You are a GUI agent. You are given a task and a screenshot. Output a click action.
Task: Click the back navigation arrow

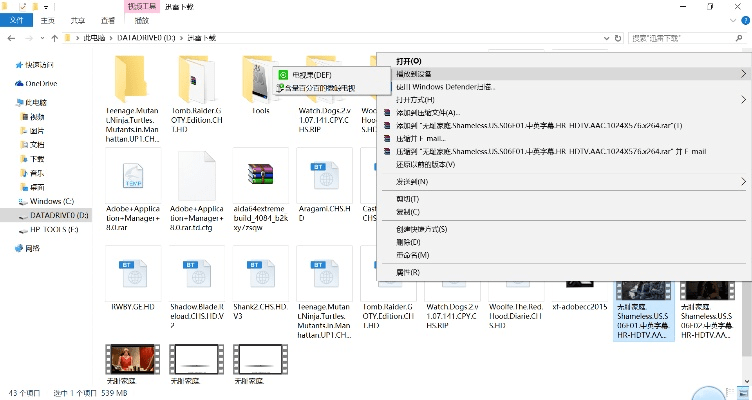11,38
